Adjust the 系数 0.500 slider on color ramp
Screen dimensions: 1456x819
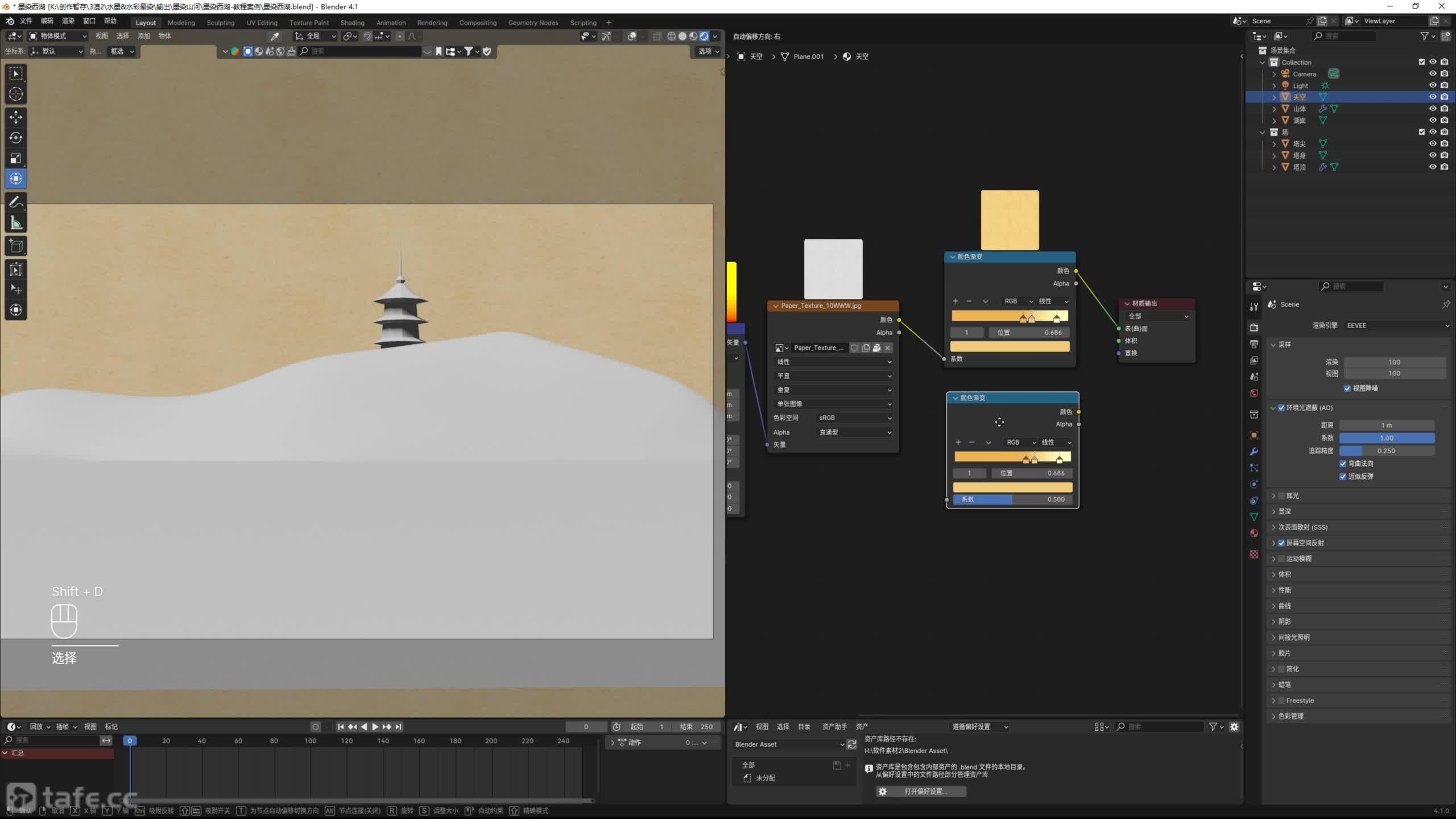click(x=1012, y=499)
